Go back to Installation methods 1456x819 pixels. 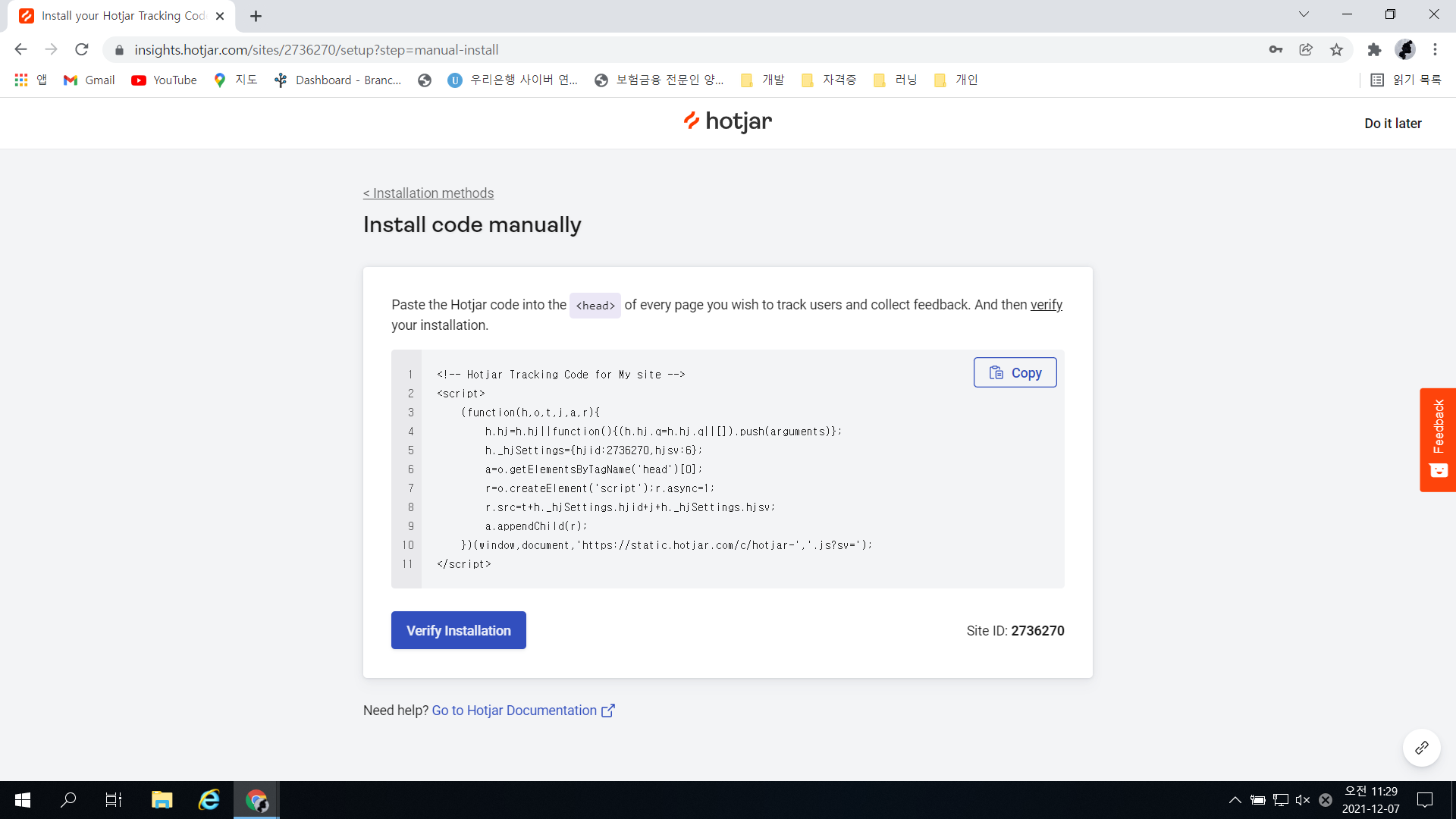pos(428,193)
